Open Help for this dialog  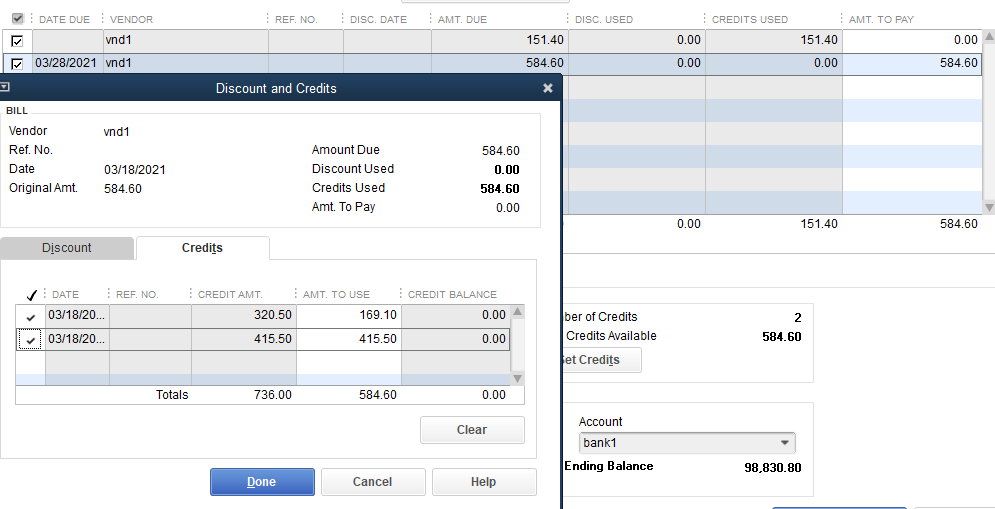coord(484,482)
